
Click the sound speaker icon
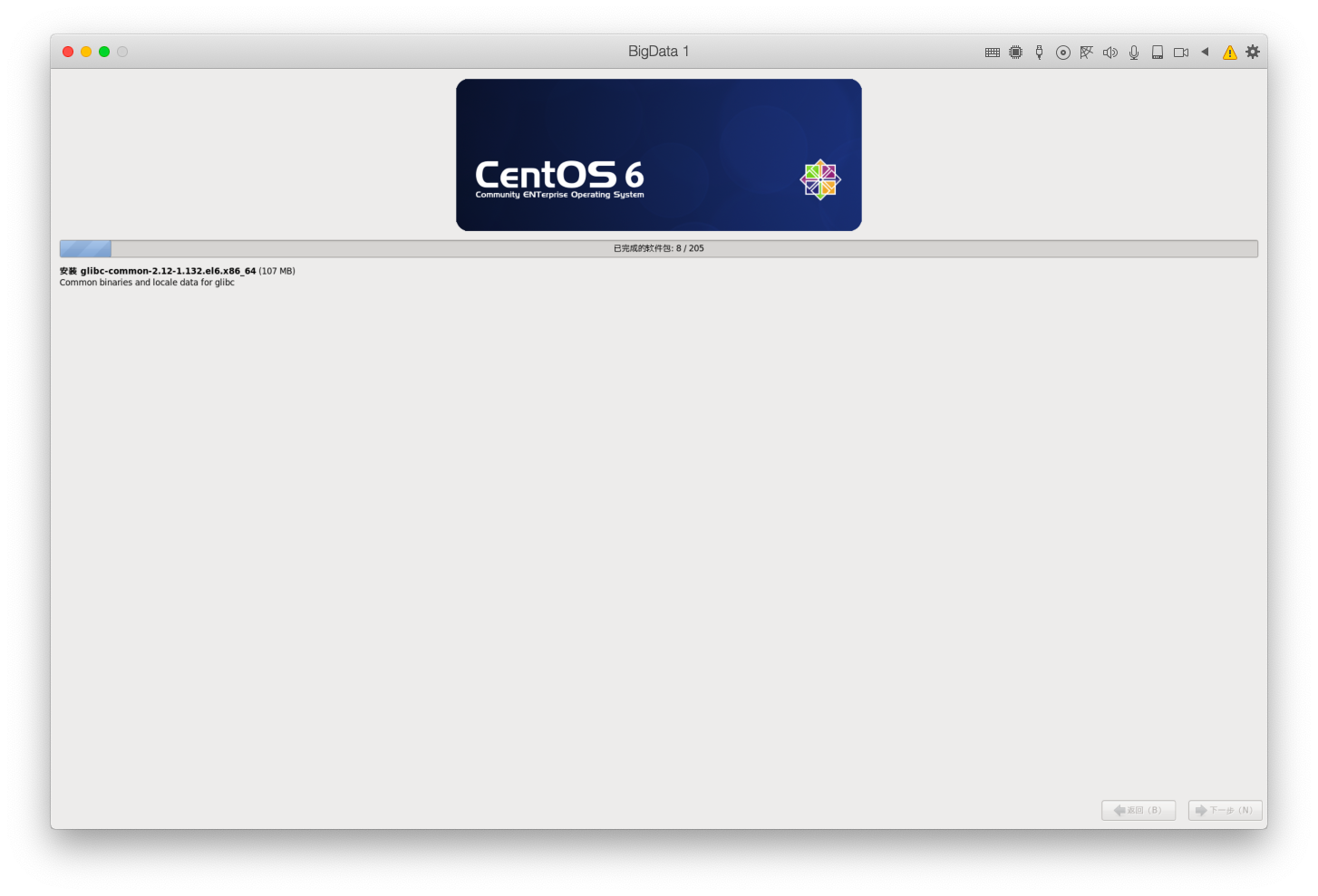[x=1110, y=53]
